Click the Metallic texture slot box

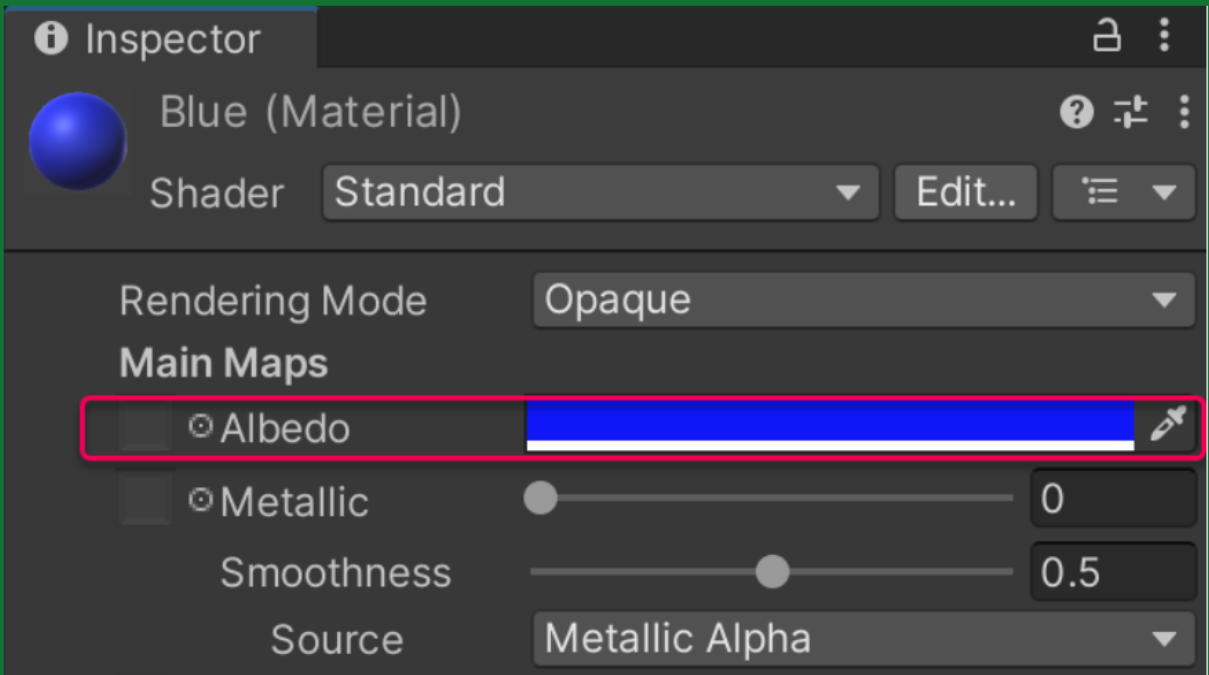click(x=146, y=498)
